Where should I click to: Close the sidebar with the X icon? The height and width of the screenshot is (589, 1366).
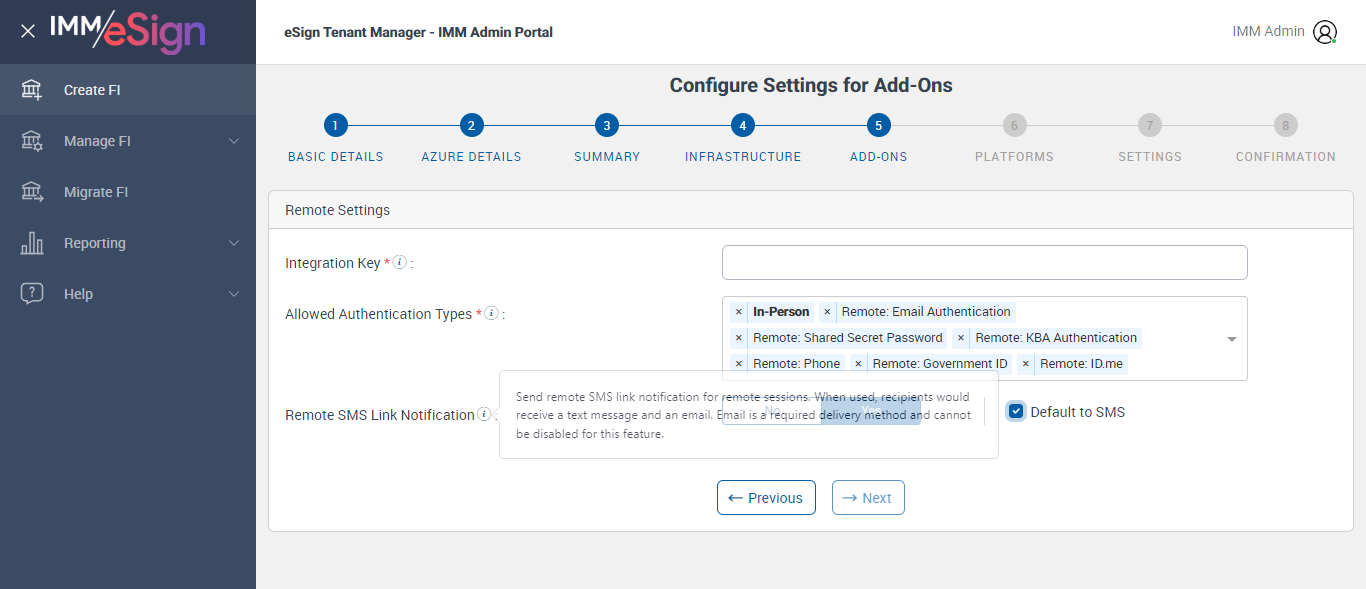(x=28, y=31)
